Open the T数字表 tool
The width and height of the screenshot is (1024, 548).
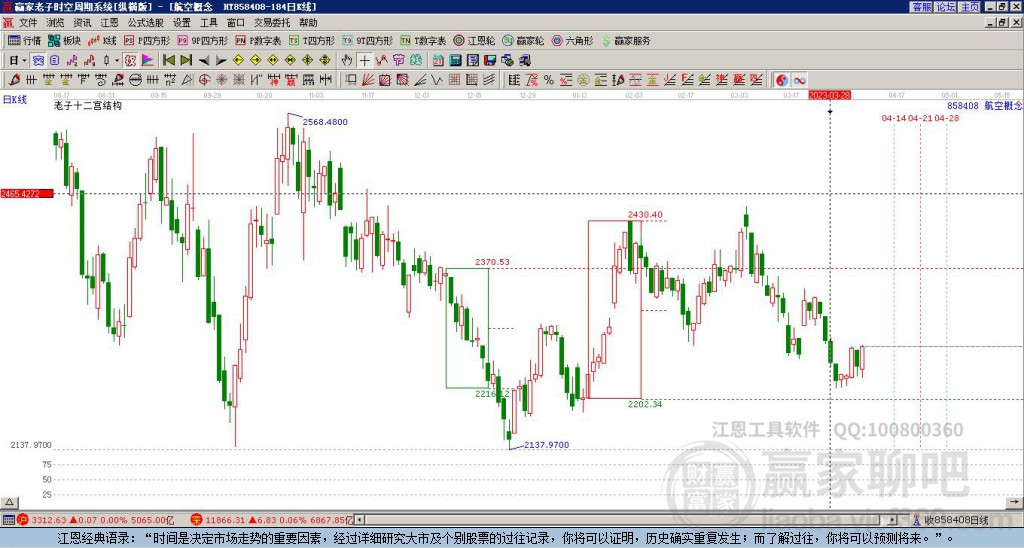(x=423, y=40)
